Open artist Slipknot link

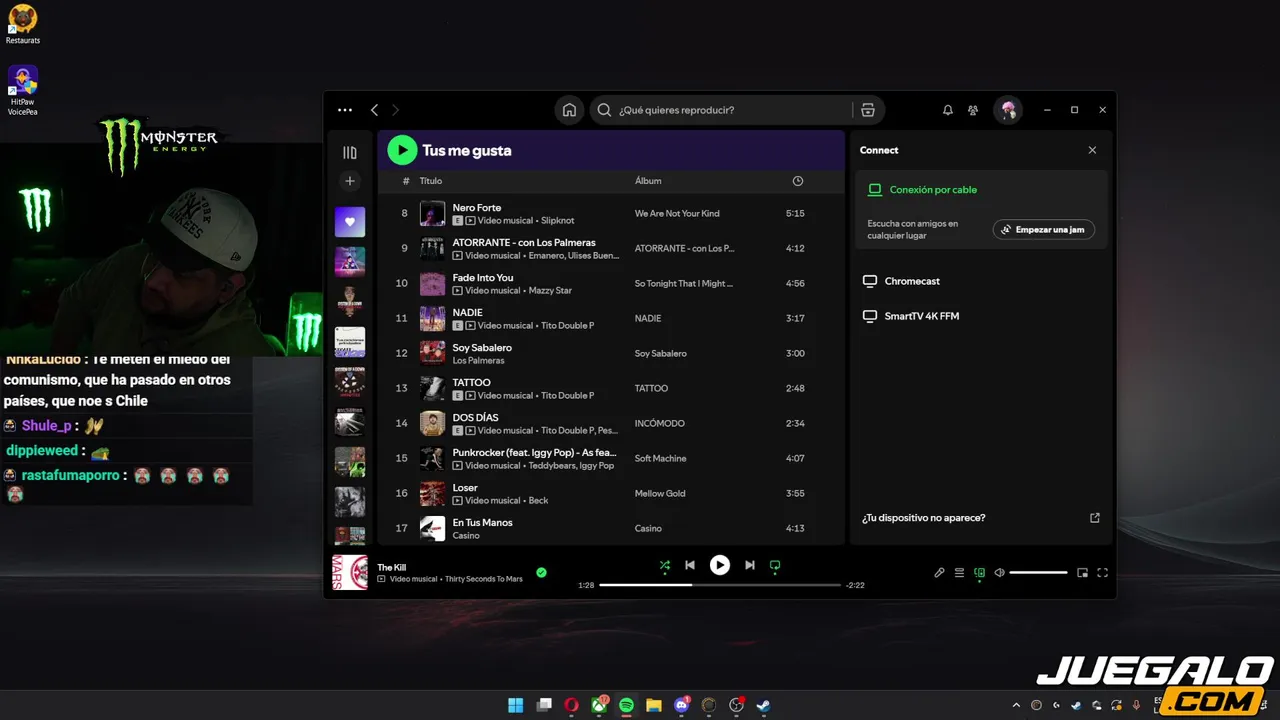(x=557, y=220)
